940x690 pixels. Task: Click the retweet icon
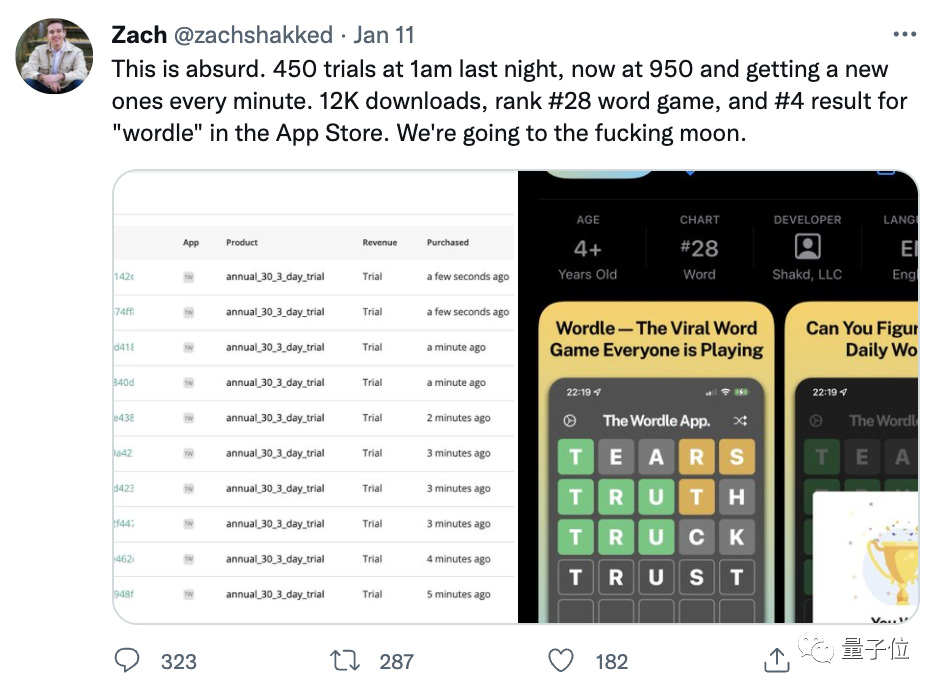[x=343, y=660]
